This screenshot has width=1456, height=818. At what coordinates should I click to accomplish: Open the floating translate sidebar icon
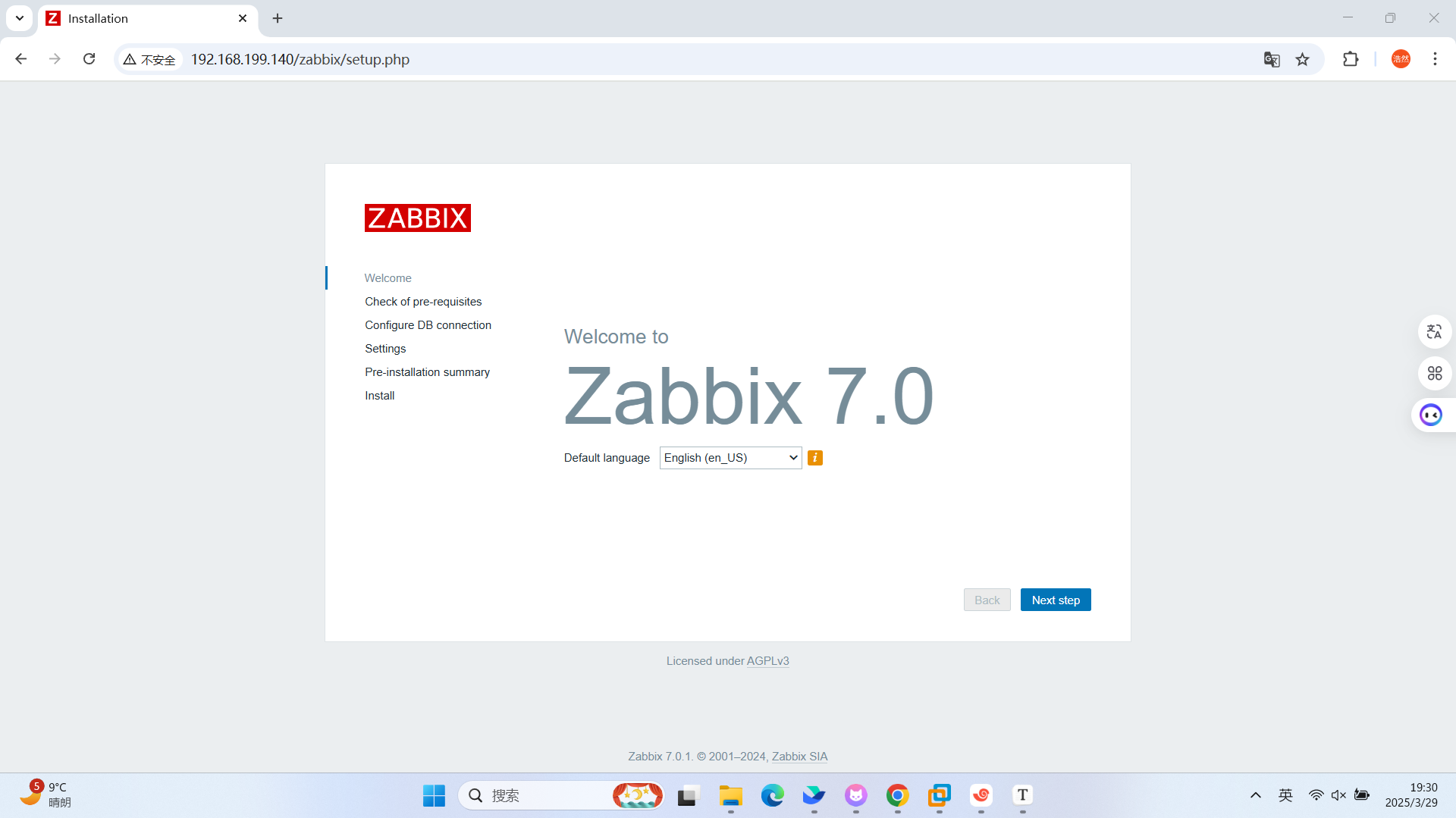point(1434,331)
